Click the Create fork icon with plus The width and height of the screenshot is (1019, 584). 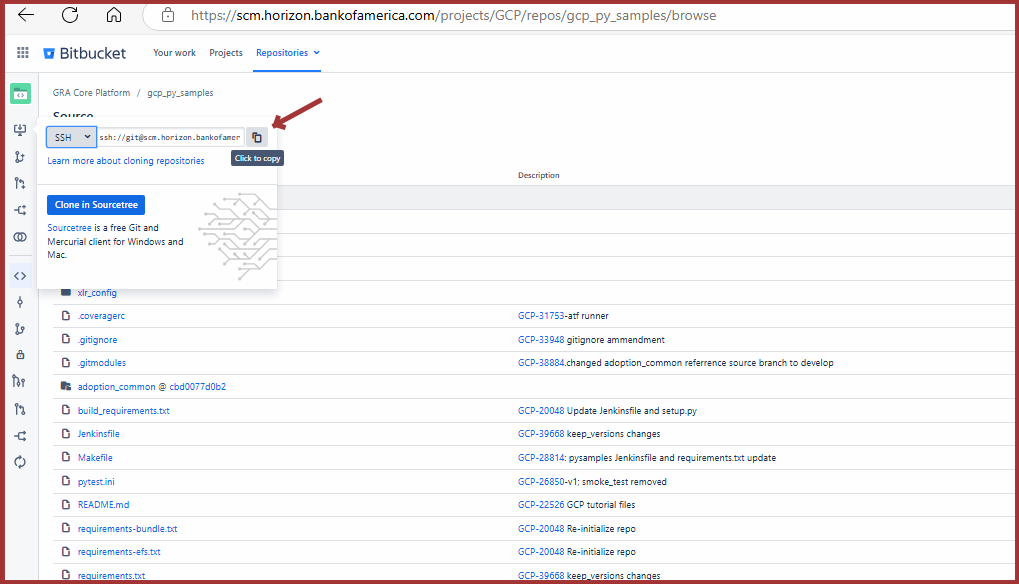click(x=20, y=210)
